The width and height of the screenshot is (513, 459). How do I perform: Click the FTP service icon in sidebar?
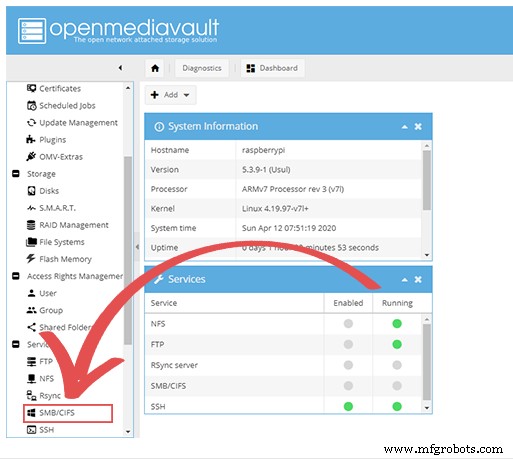[x=31, y=361]
